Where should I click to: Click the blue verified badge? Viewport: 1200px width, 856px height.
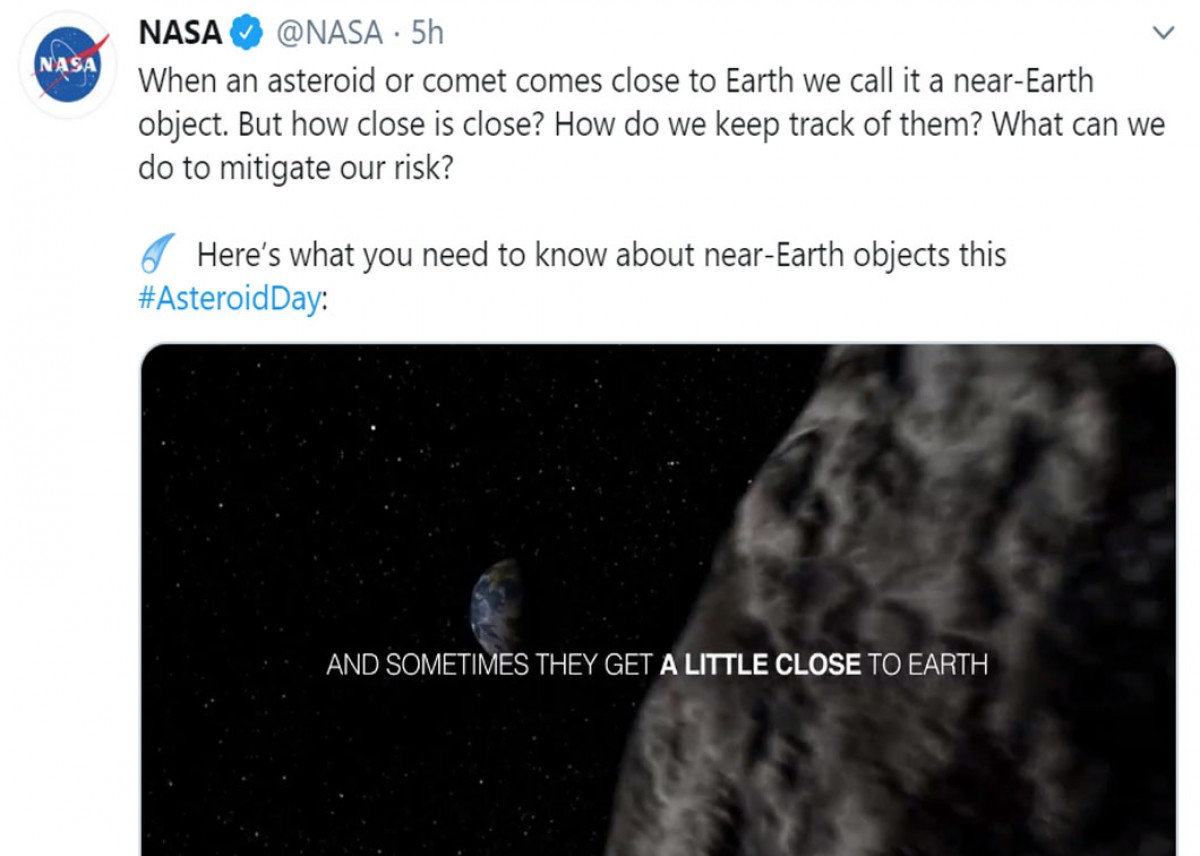coord(245,33)
